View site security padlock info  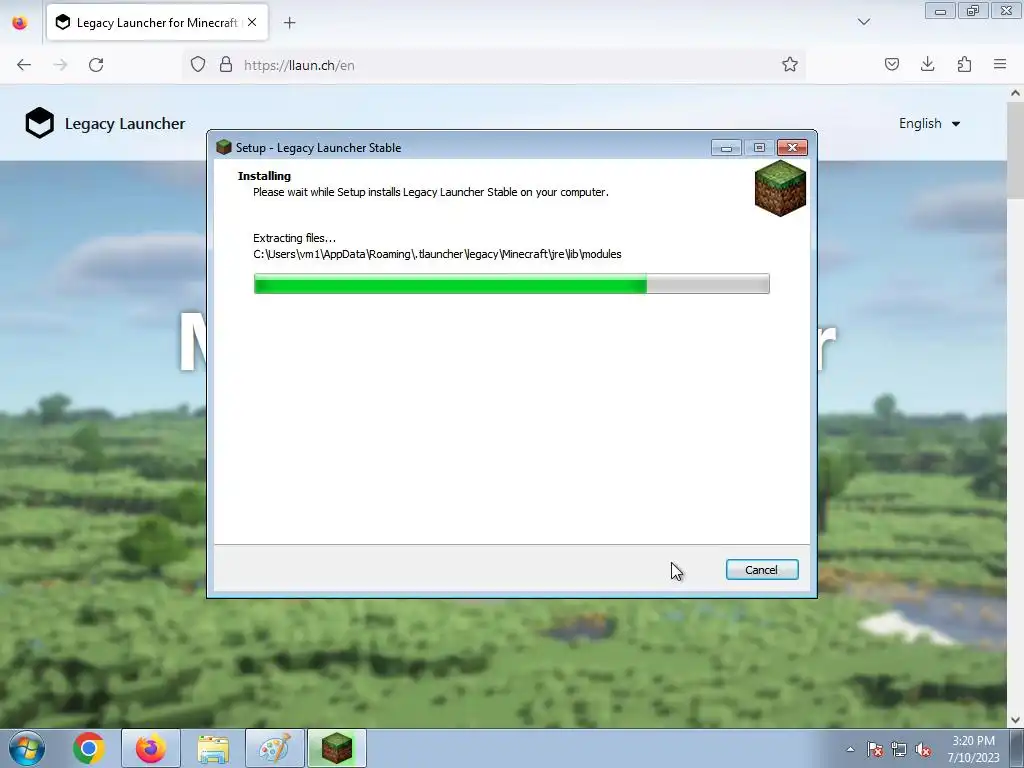pyautogui.click(x=226, y=65)
